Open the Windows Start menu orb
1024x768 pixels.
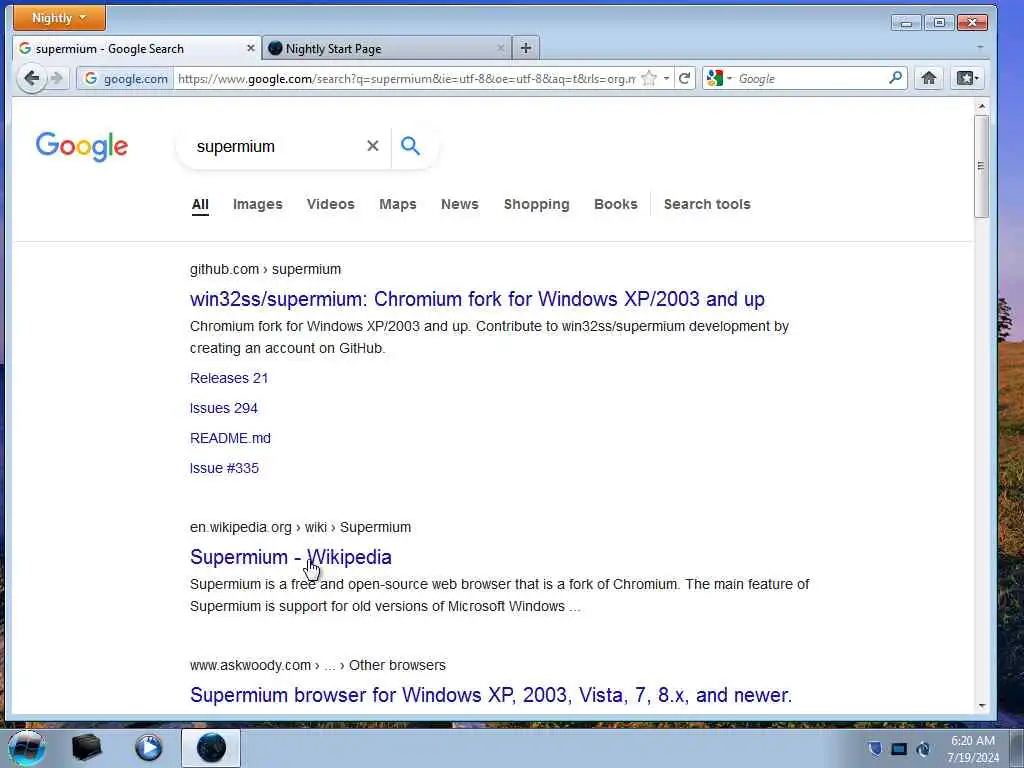point(26,748)
